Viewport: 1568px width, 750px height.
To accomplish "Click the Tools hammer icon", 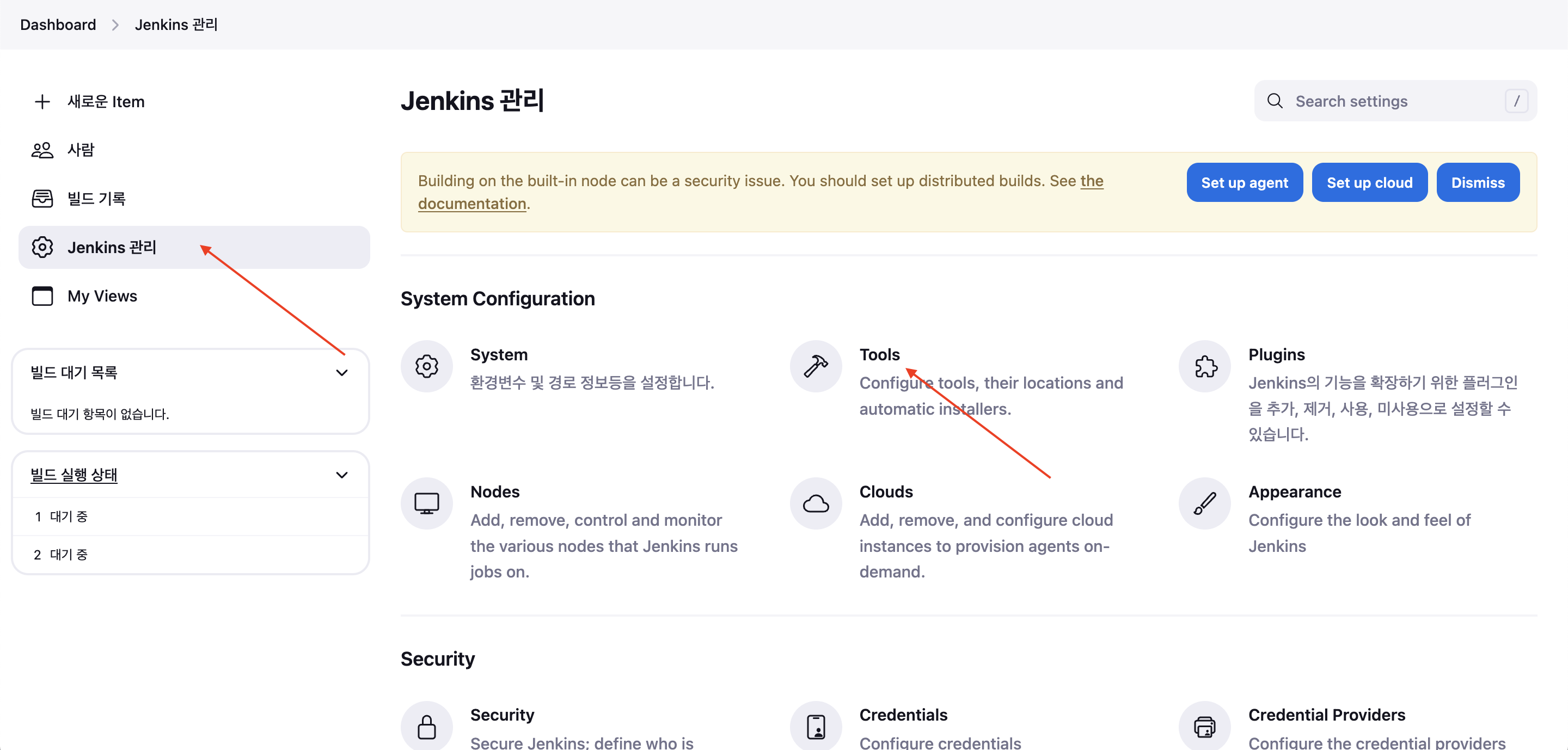I will [816, 366].
